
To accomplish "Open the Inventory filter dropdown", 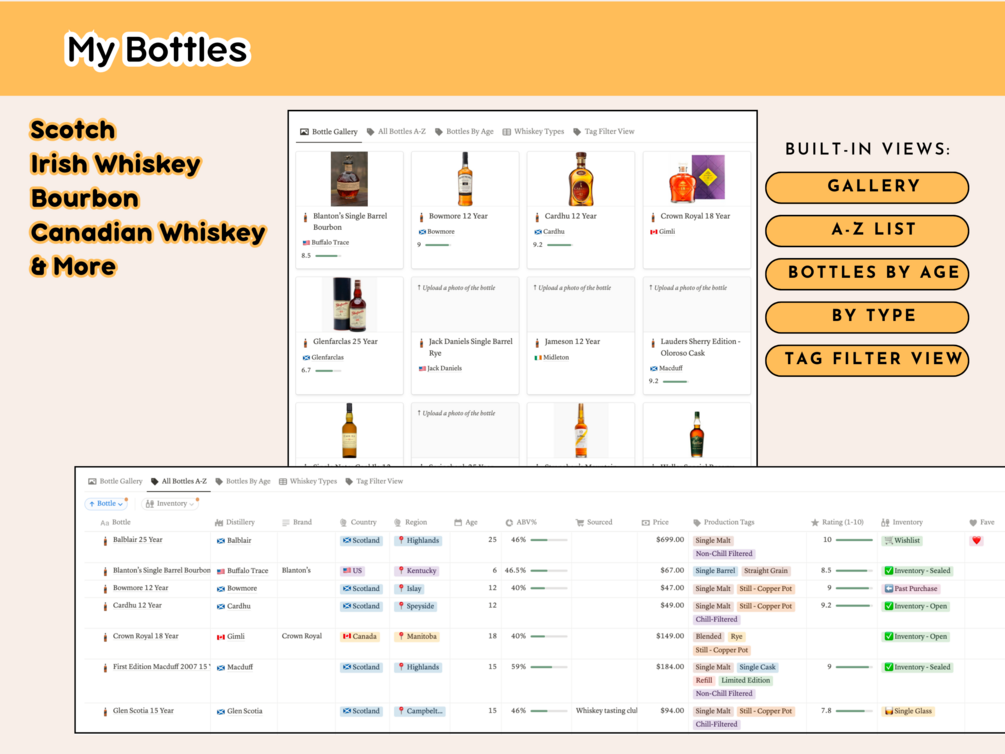I will [170, 503].
